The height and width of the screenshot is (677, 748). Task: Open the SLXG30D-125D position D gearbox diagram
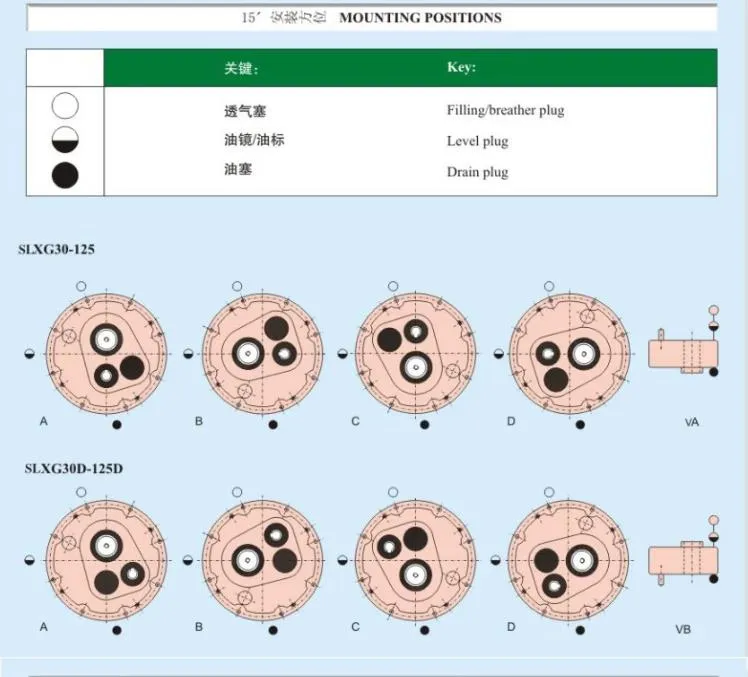click(570, 560)
